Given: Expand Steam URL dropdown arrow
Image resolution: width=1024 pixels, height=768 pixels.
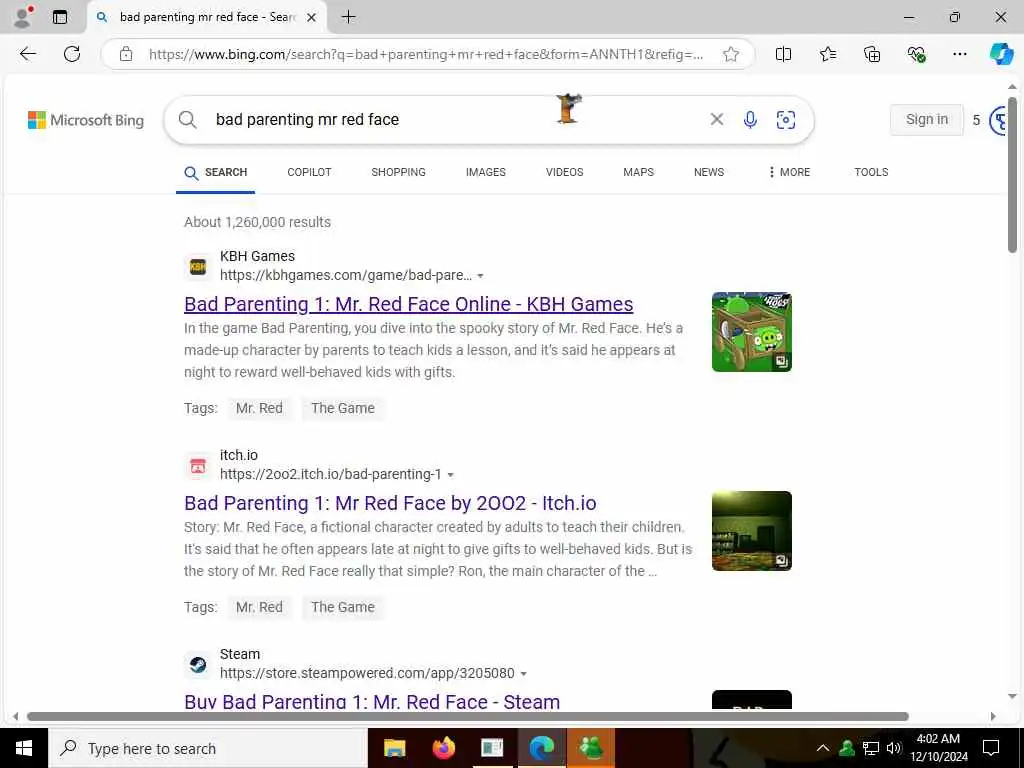Looking at the screenshot, I should pyautogui.click(x=524, y=674).
